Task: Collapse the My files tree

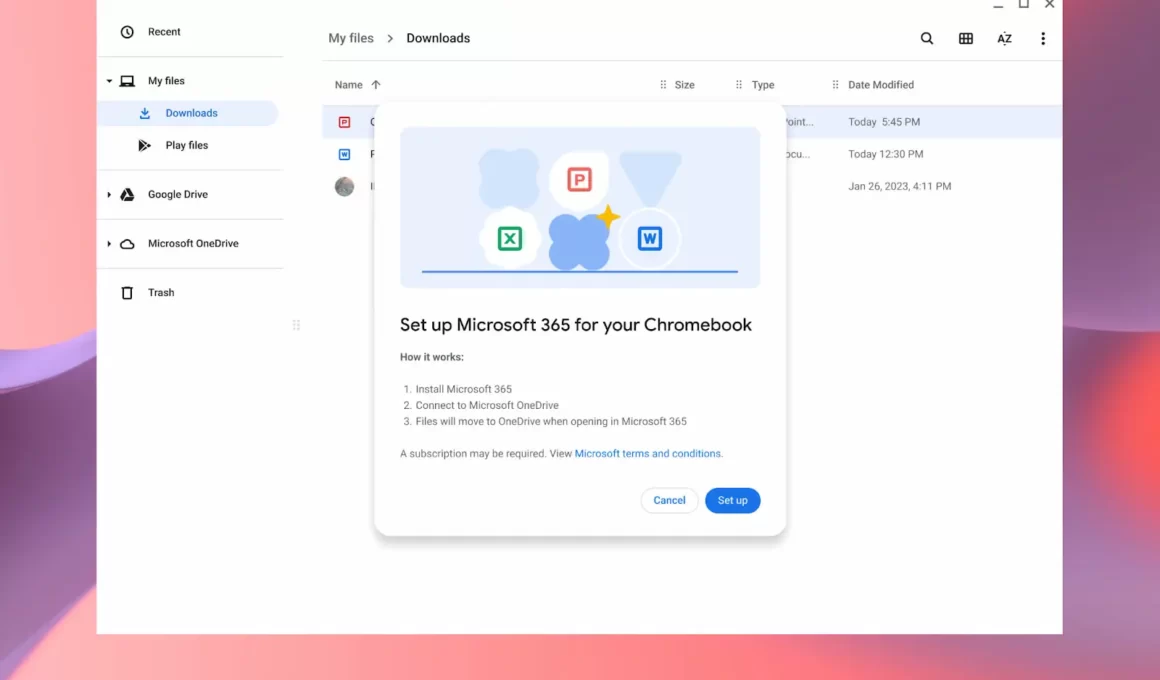Action: point(109,81)
